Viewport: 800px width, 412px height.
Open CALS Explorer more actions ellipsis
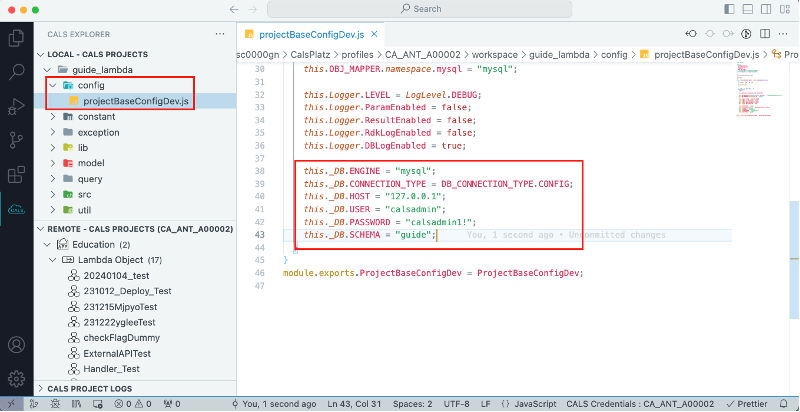coord(220,34)
